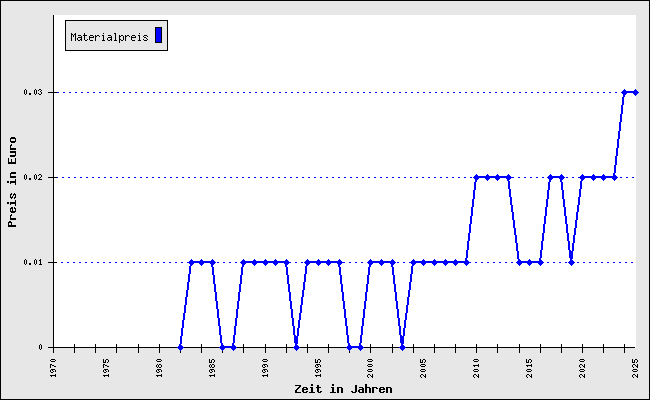Select the 2025 data point at 0.03
Image resolution: width=650 pixels, height=400 pixels.
pos(635,92)
